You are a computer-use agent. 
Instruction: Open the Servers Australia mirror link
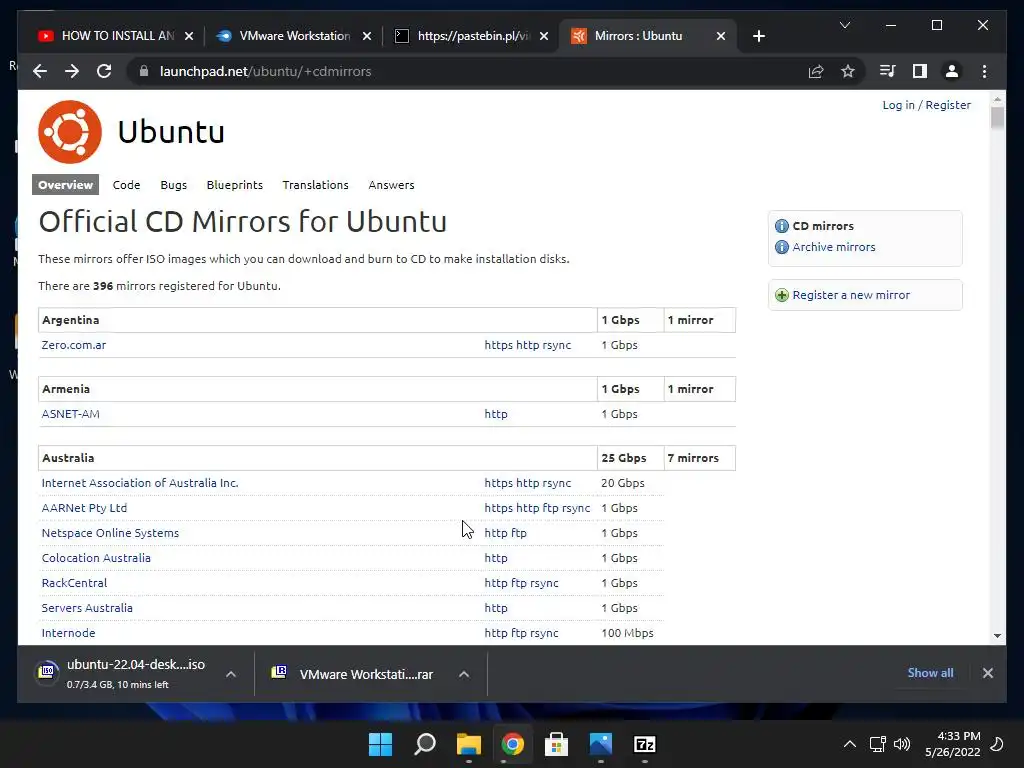(x=87, y=608)
